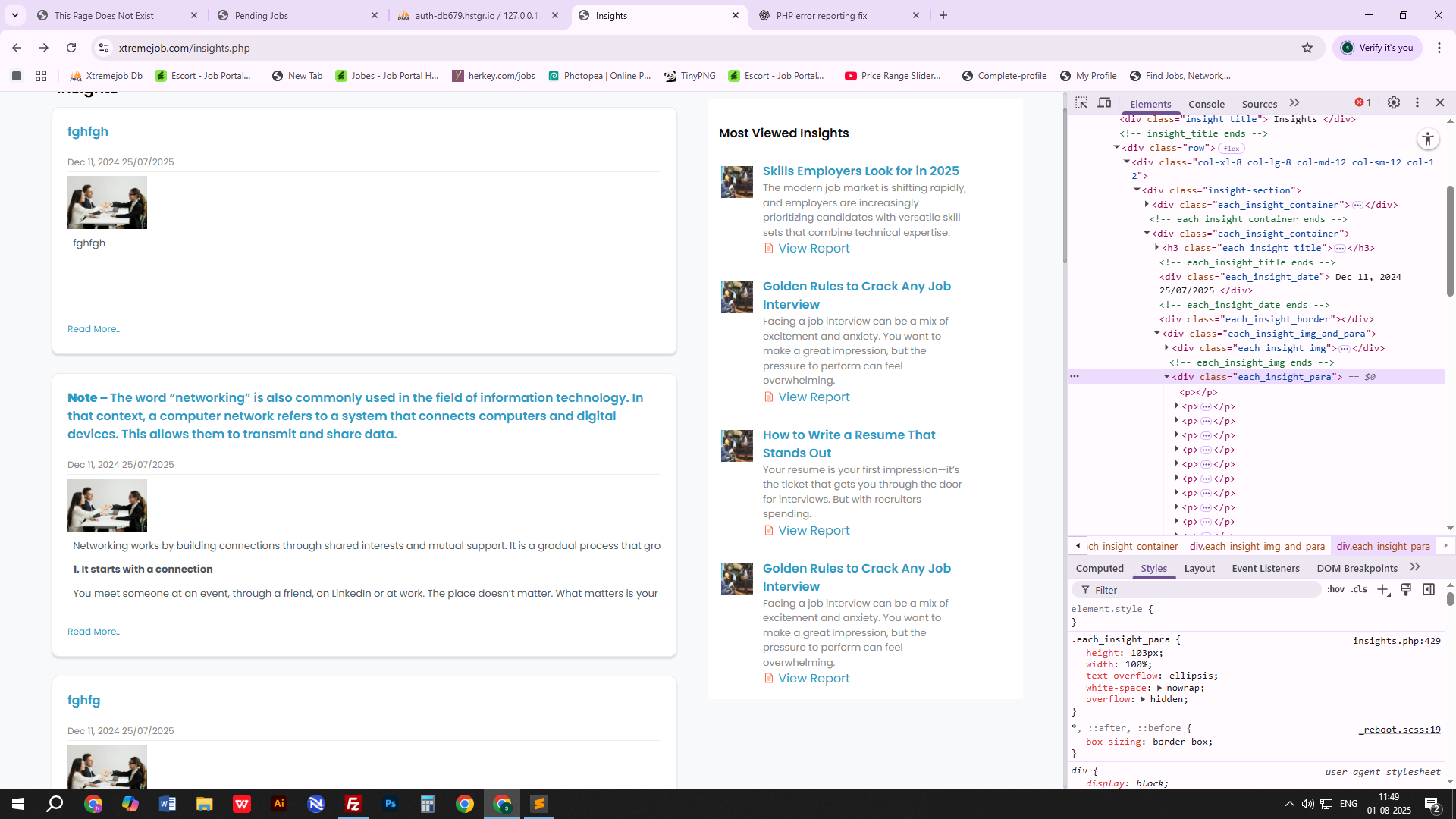
Task: Click the flex badge next to row div
Action: pos(1232,149)
